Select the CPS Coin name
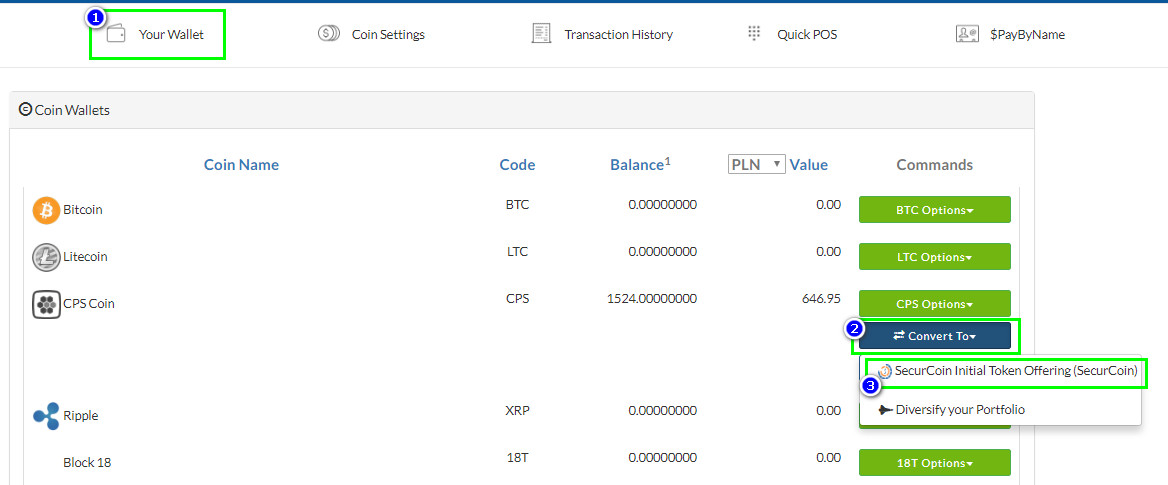1168x485 pixels. (x=89, y=304)
